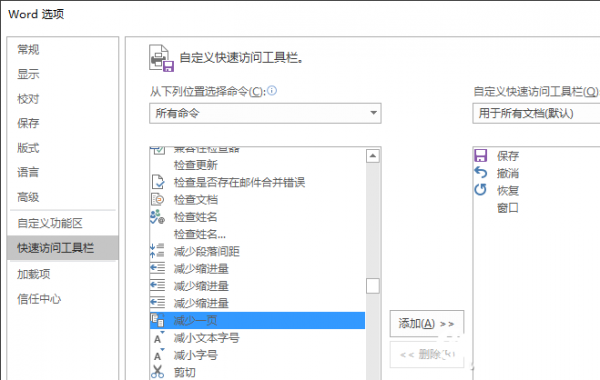Select 检查文档 in the command list

click(x=196, y=200)
